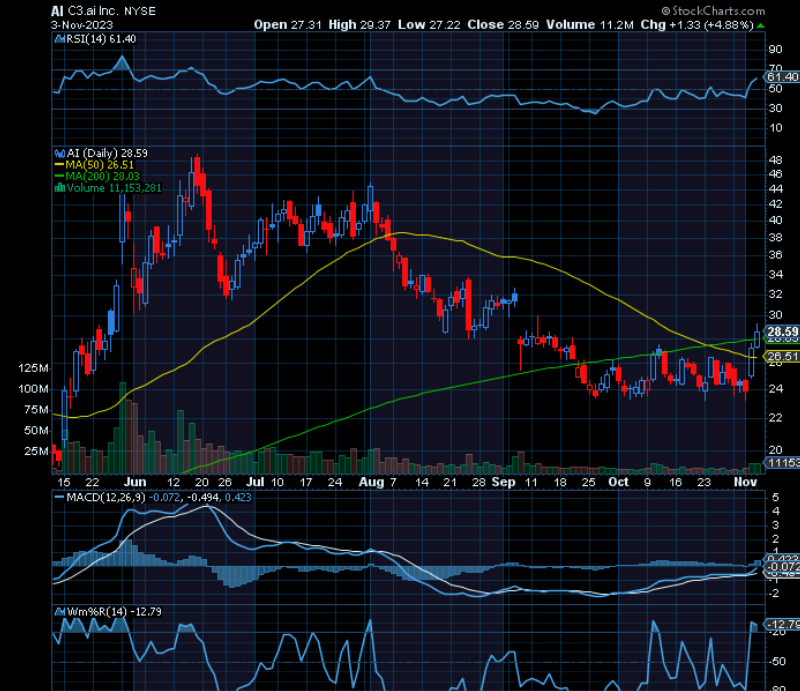Click the Volume histogram icon in the legend
The image size is (800, 691).
[62, 187]
